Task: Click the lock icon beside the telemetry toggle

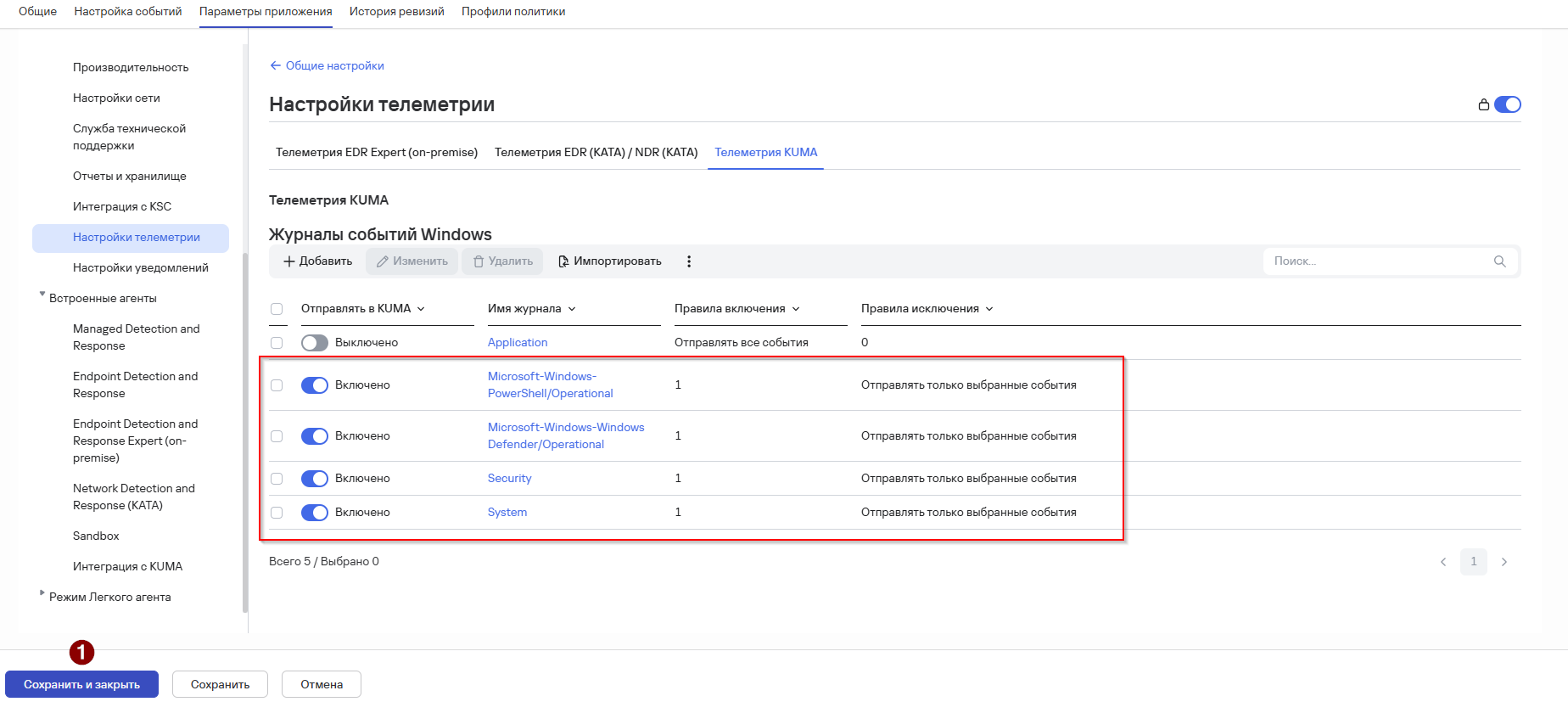Action: [1483, 104]
